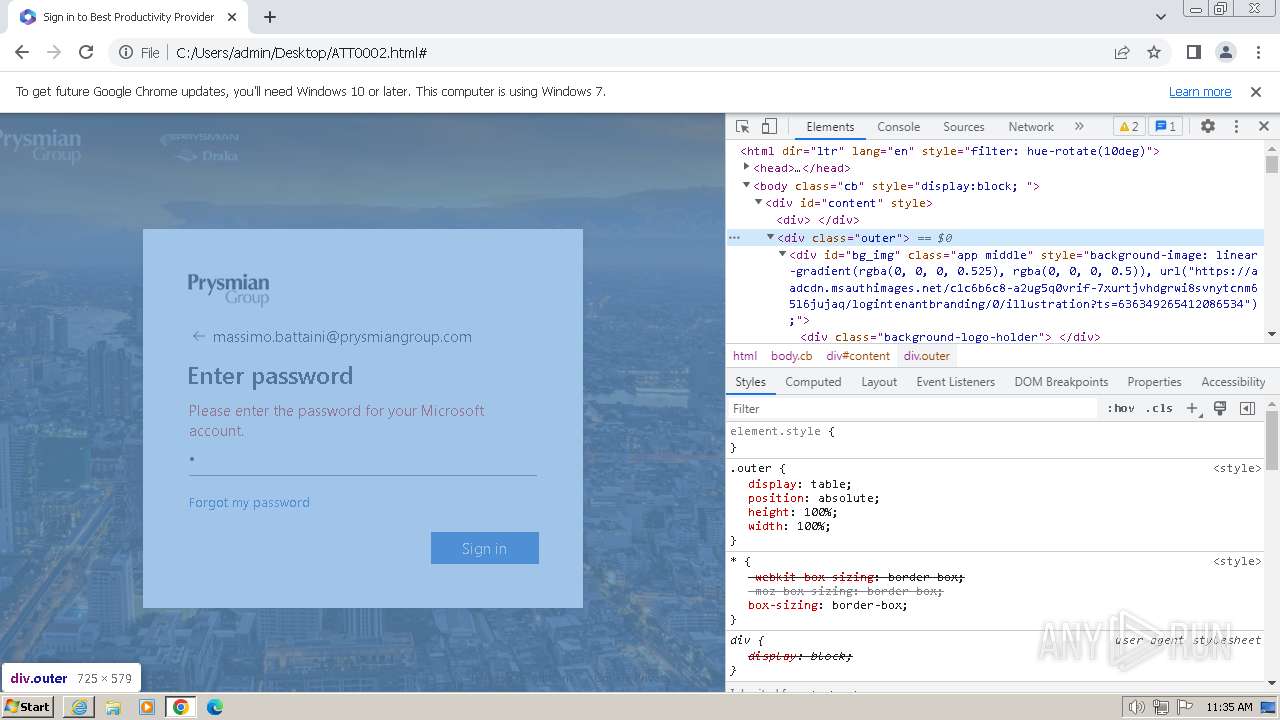The width and height of the screenshot is (1280, 720).
Task: Toggle computed styles sidebar icon
Action: pyautogui.click(x=1247, y=409)
